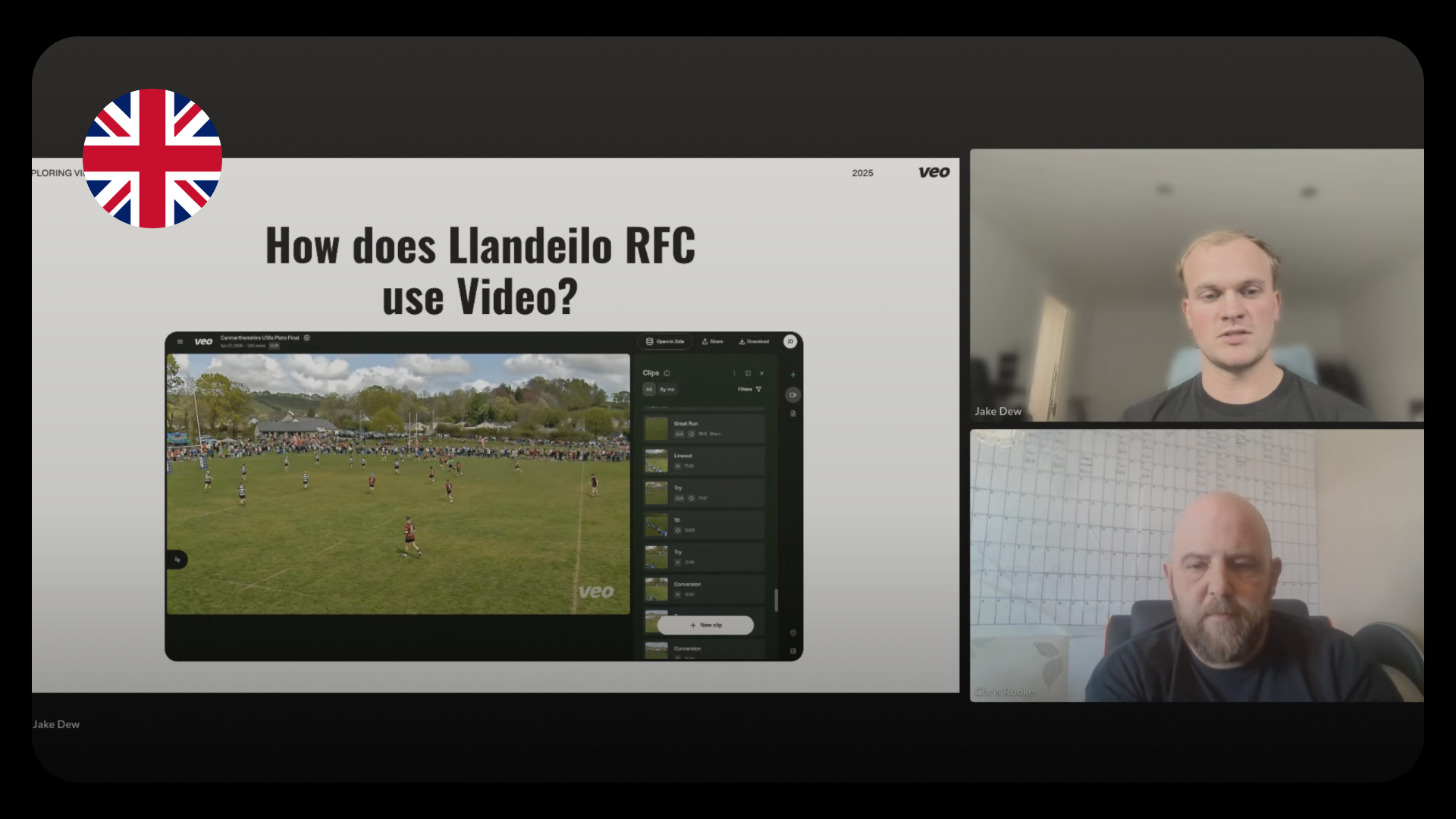
Task: Click the Share button
Action: pyautogui.click(x=713, y=342)
